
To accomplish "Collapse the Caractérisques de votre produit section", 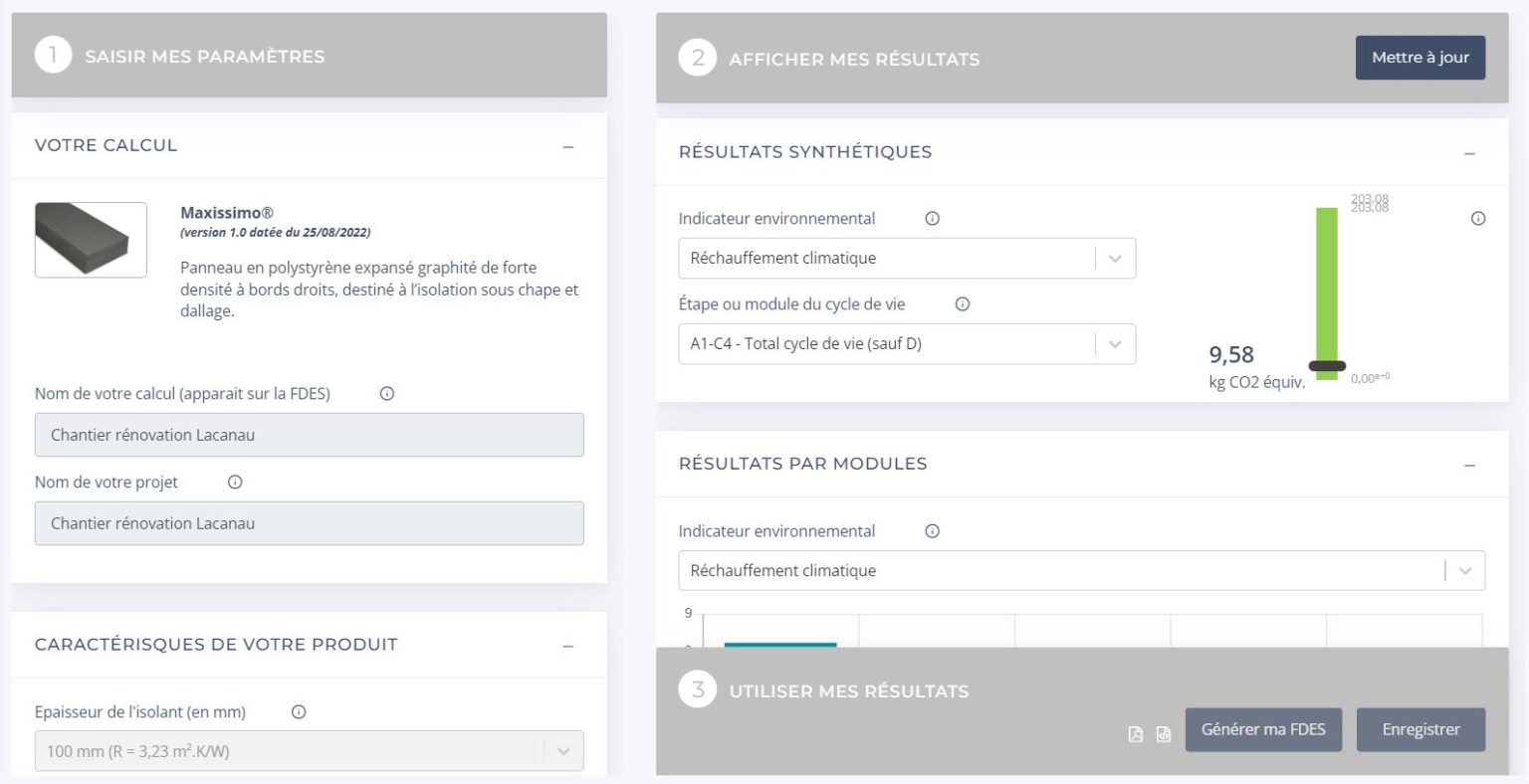I will [567, 645].
